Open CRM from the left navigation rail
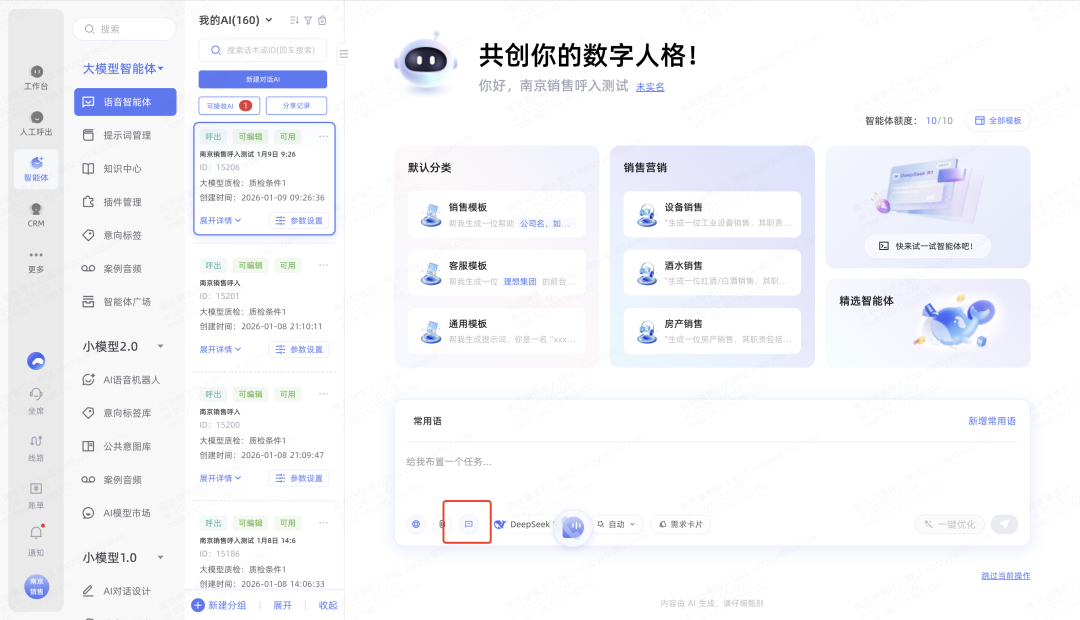The height and width of the screenshot is (620, 1080). [36, 214]
